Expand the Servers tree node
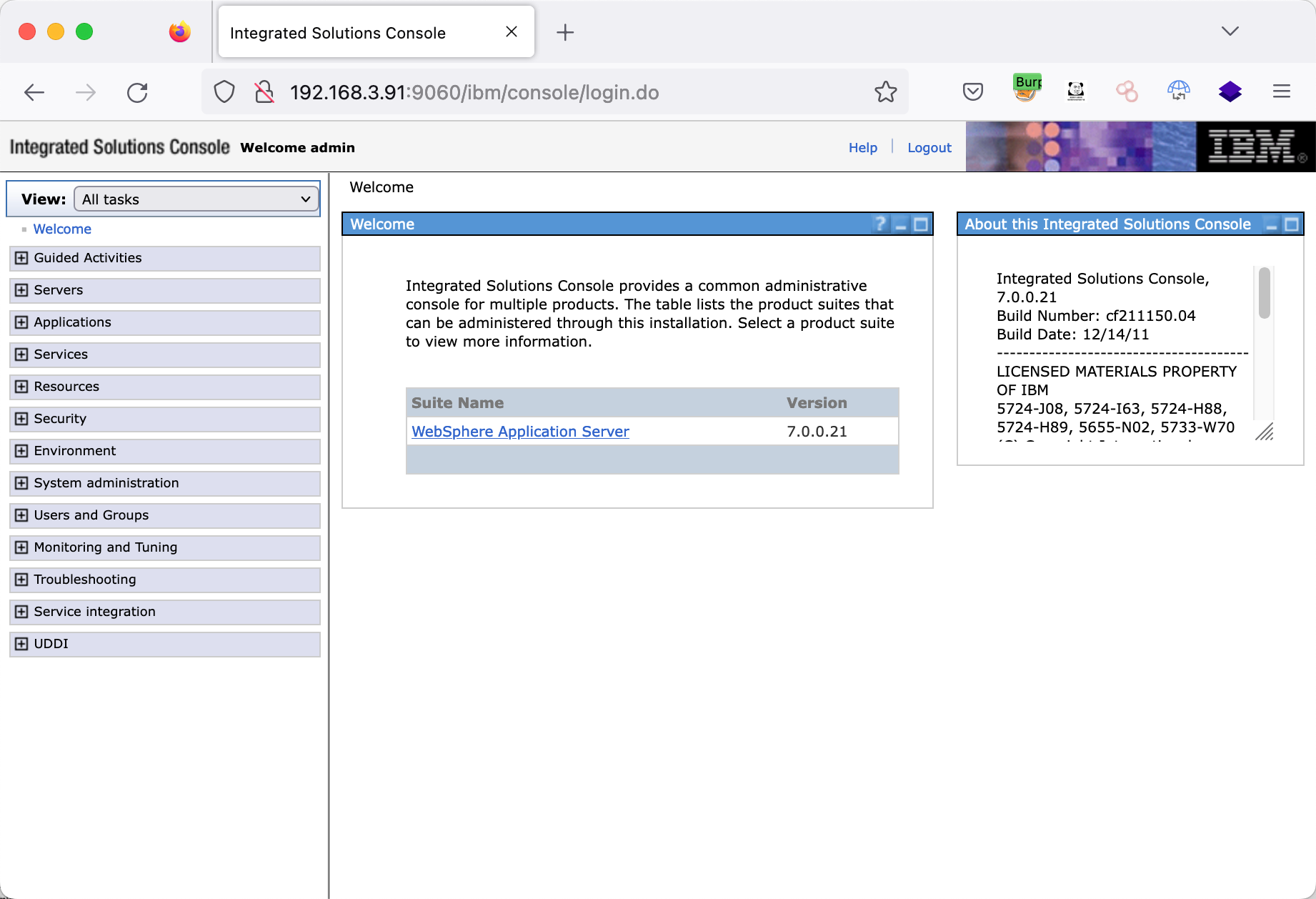This screenshot has width=1316, height=899. click(x=22, y=290)
